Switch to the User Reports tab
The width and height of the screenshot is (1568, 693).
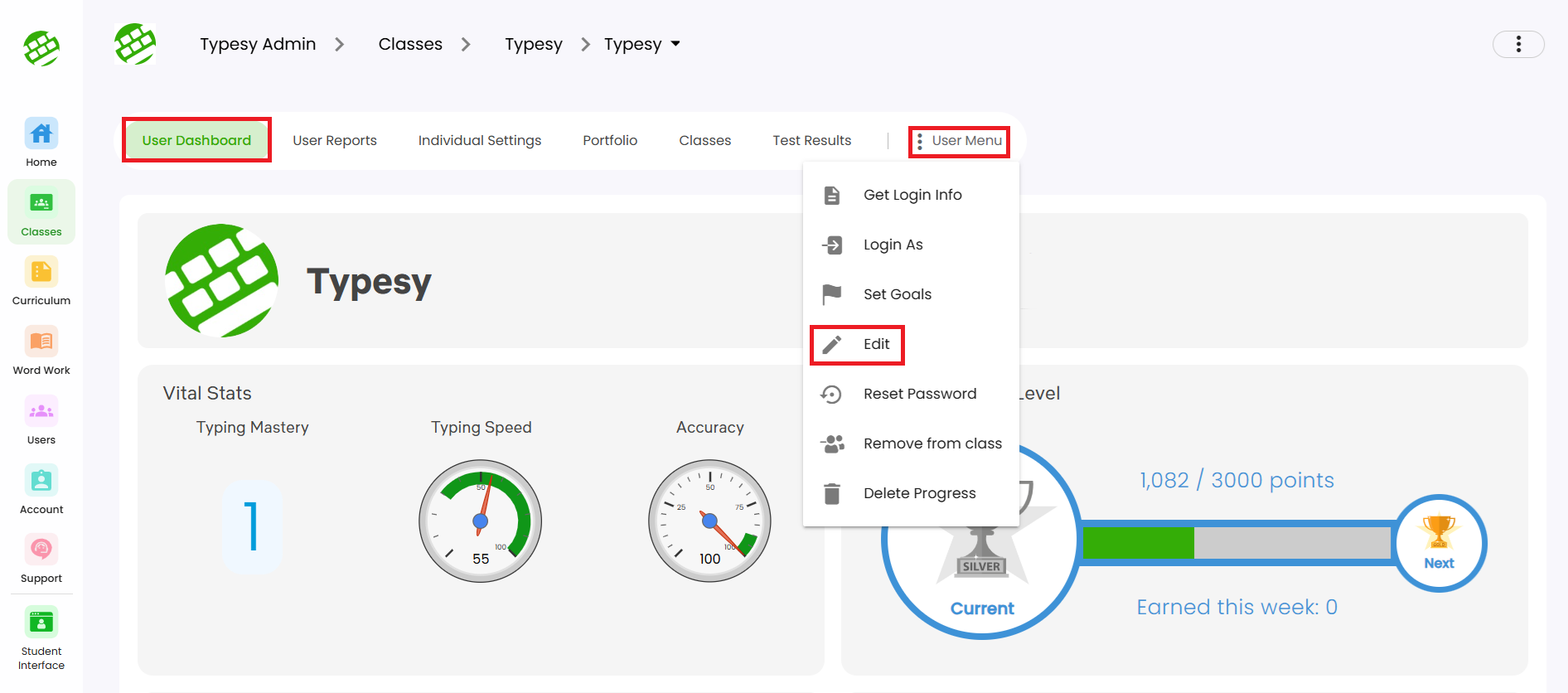[x=335, y=141]
